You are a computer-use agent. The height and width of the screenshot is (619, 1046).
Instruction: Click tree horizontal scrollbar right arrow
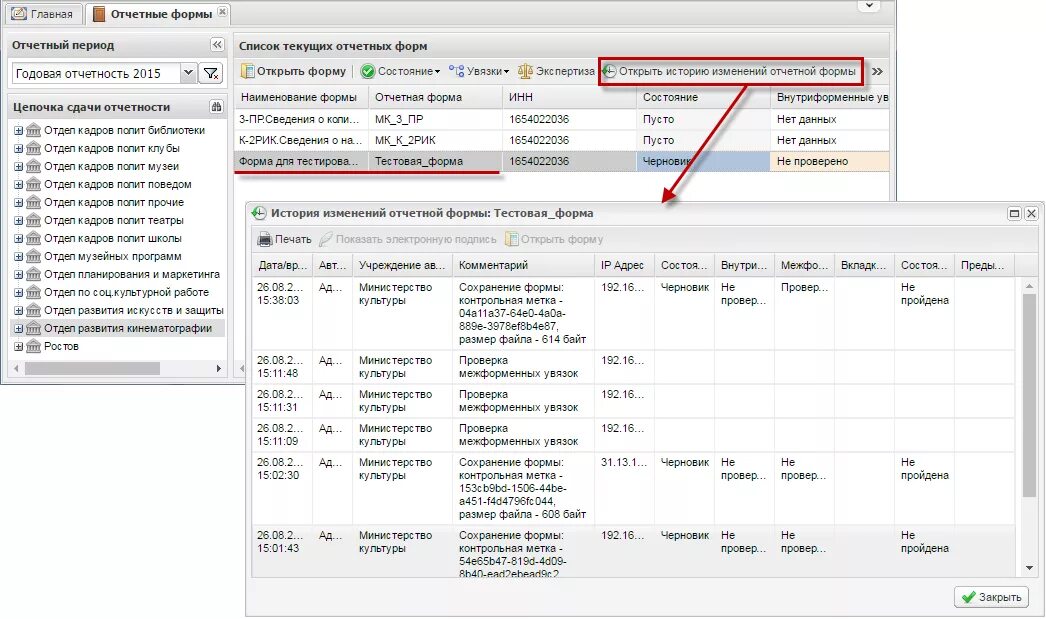coord(218,368)
